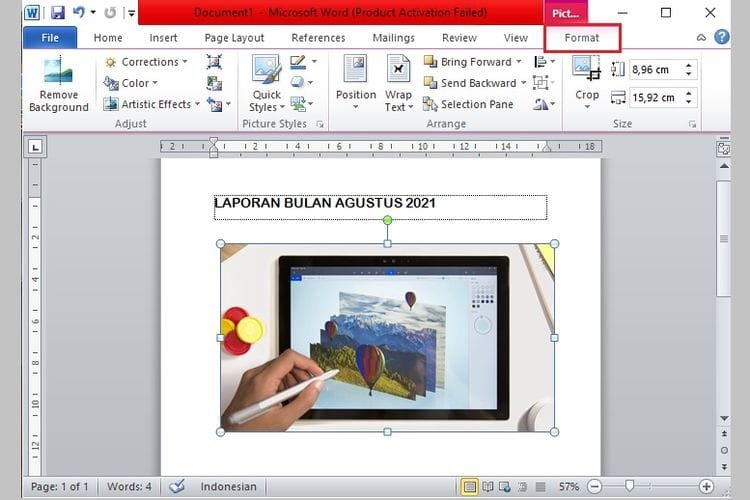Open the Send Backward dropdown arrow
Screen dimensions: 750x500
coord(523,83)
